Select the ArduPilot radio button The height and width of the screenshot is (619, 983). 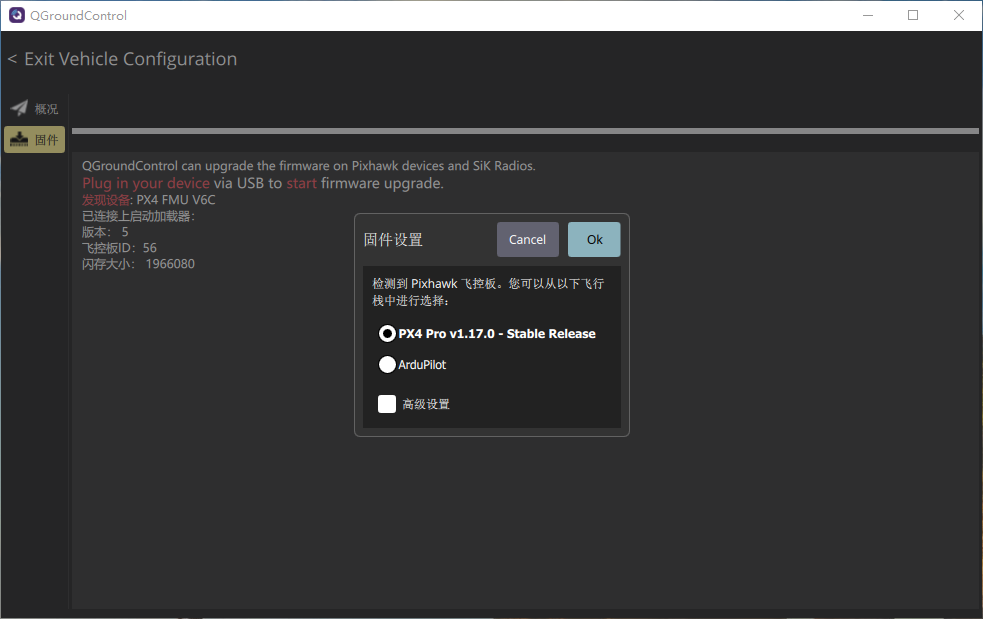(387, 364)
